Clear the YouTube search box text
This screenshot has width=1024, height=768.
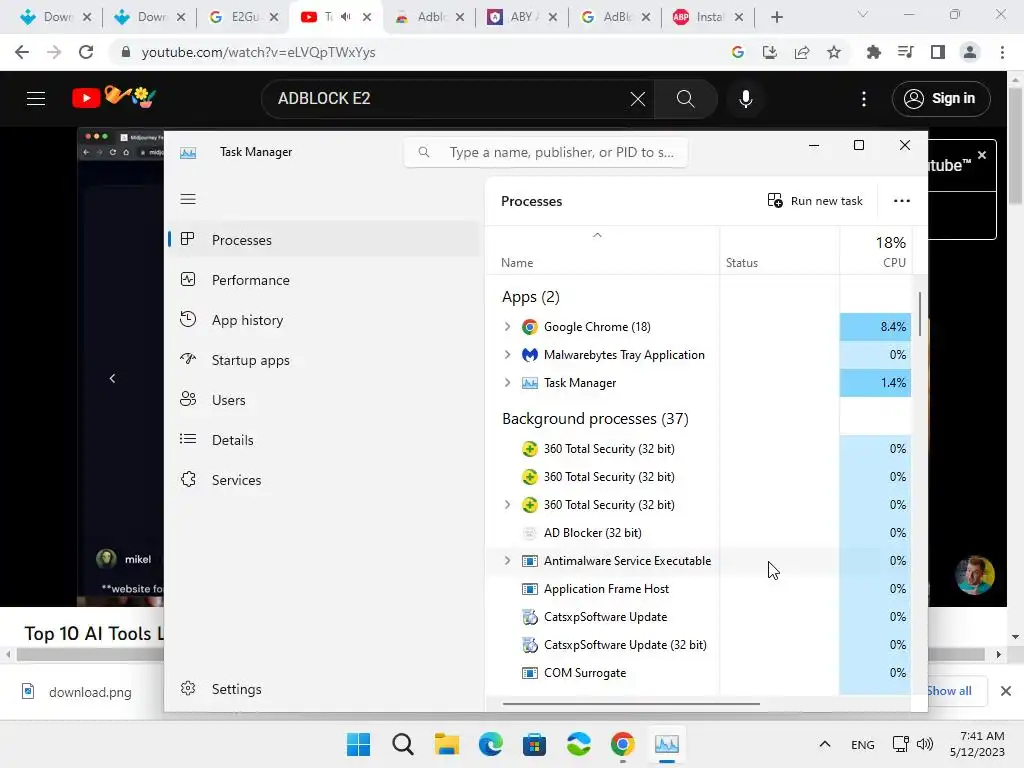(x=637, y=99)
